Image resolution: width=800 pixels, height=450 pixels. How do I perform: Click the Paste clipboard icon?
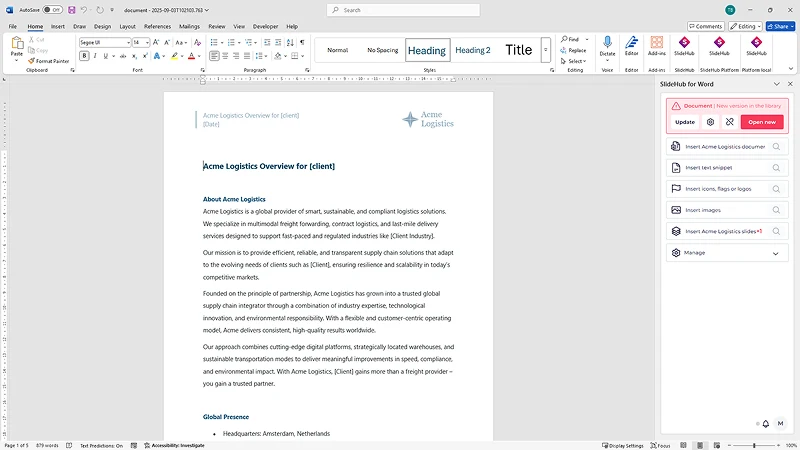(17, 44)
